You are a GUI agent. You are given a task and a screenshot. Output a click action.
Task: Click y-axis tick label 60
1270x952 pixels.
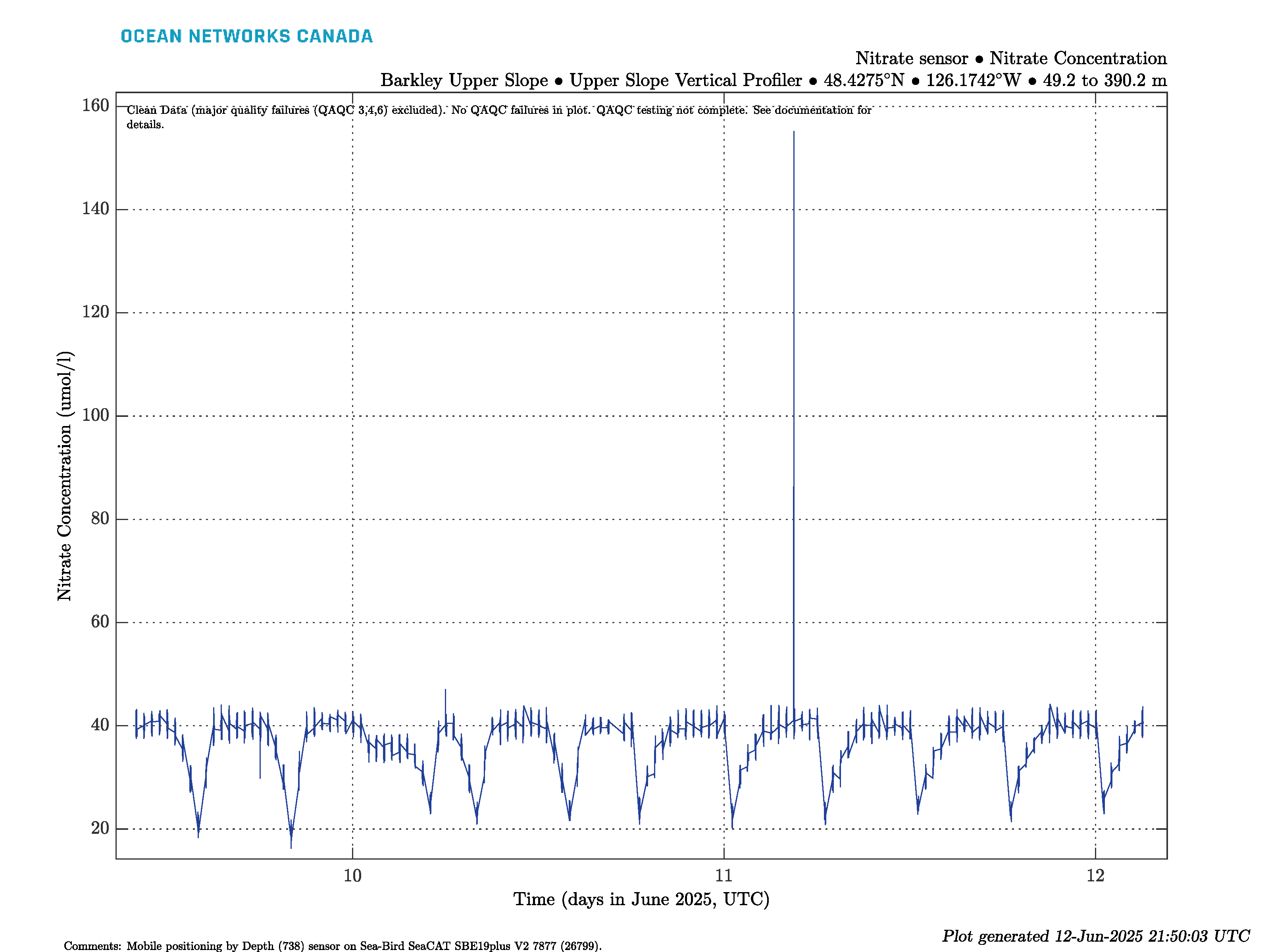coord(100,622)
